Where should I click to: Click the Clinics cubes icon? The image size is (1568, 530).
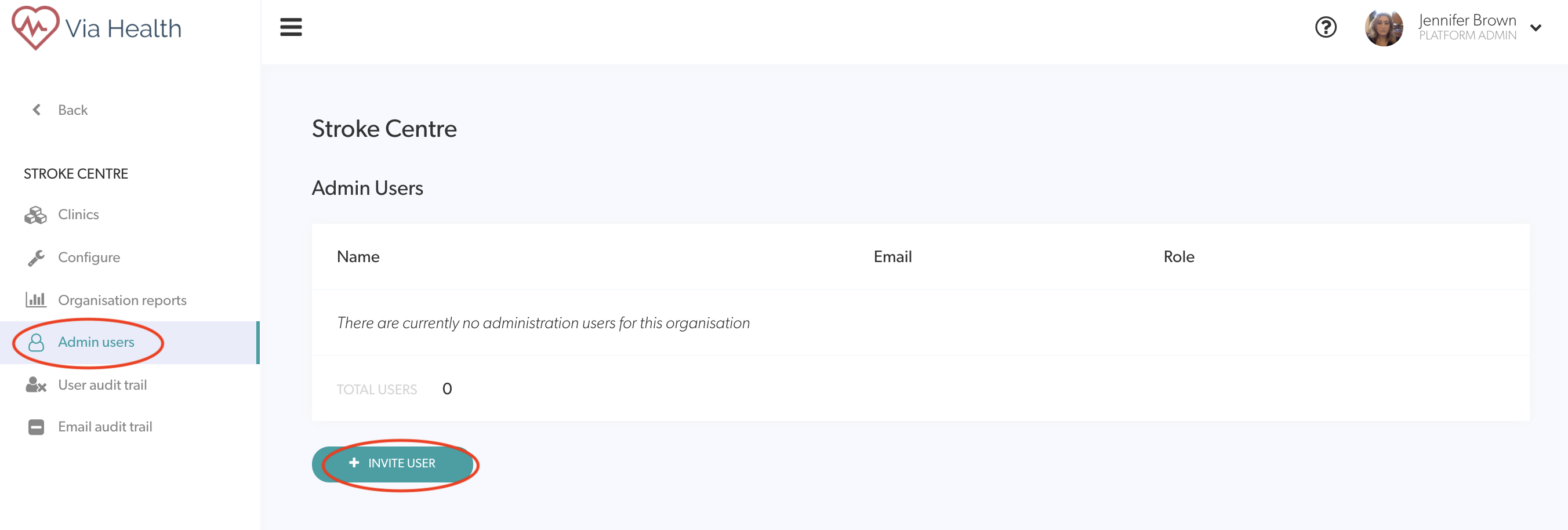pos(36,215)
